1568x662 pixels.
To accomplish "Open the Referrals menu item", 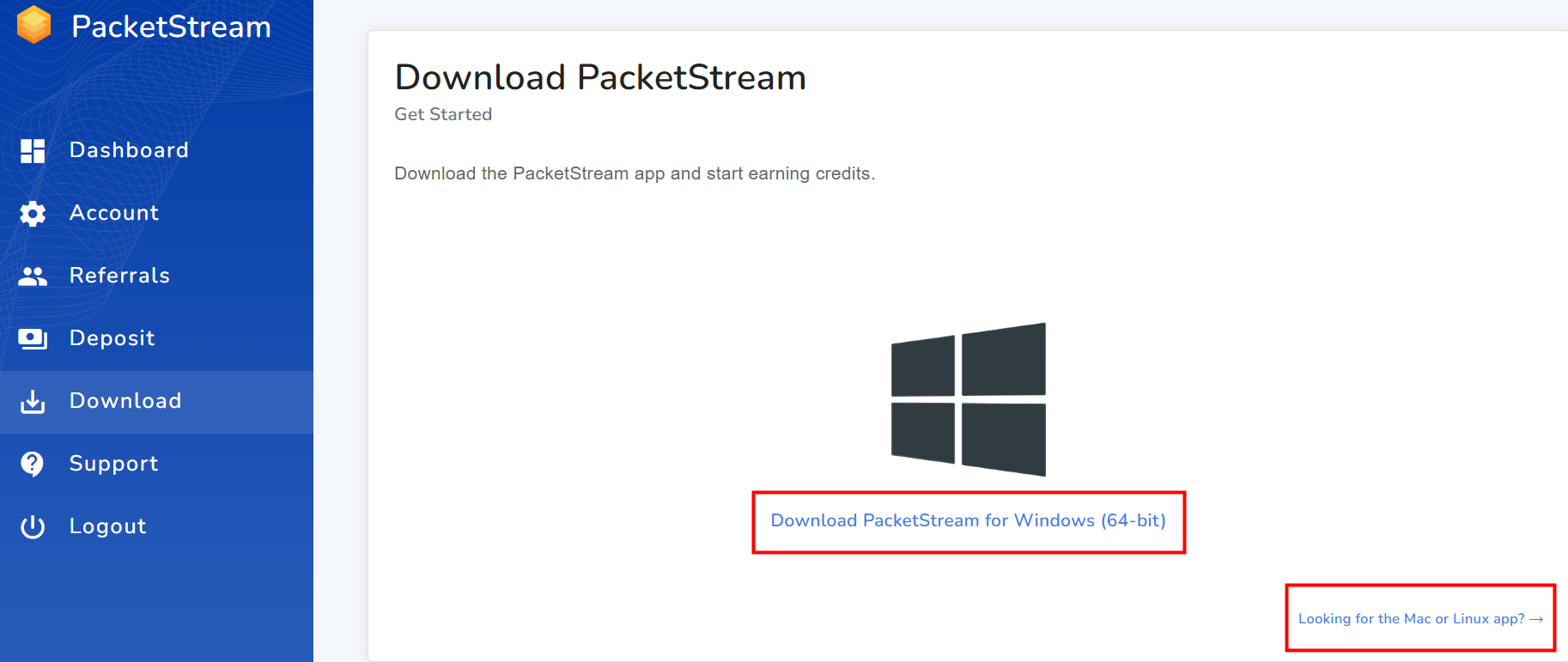I will coord(156,276).
